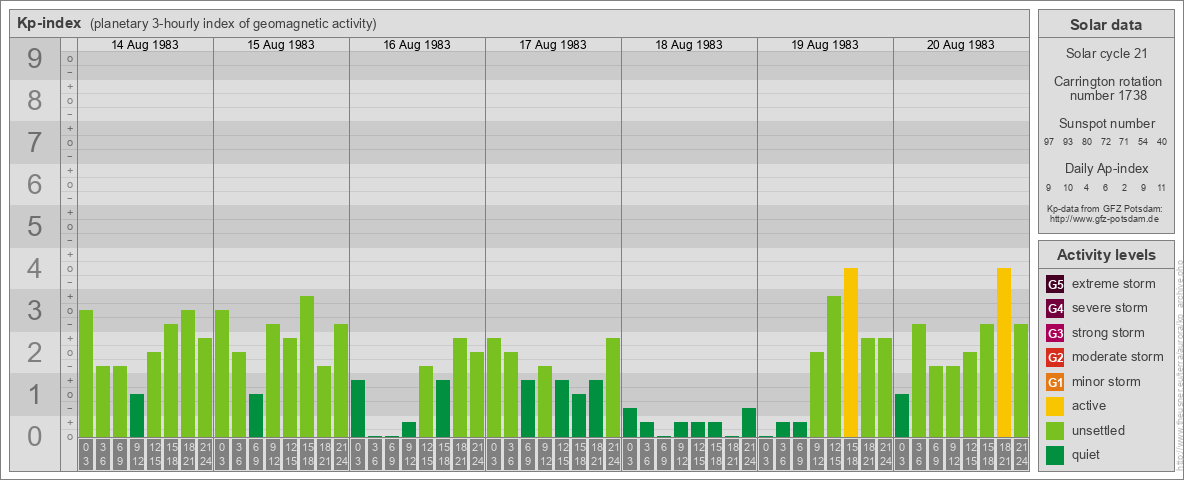The height and width of the screenshot is (480, 1184).
Task: Select the yellow active legend swatch
Action: tap(1055, 406)
